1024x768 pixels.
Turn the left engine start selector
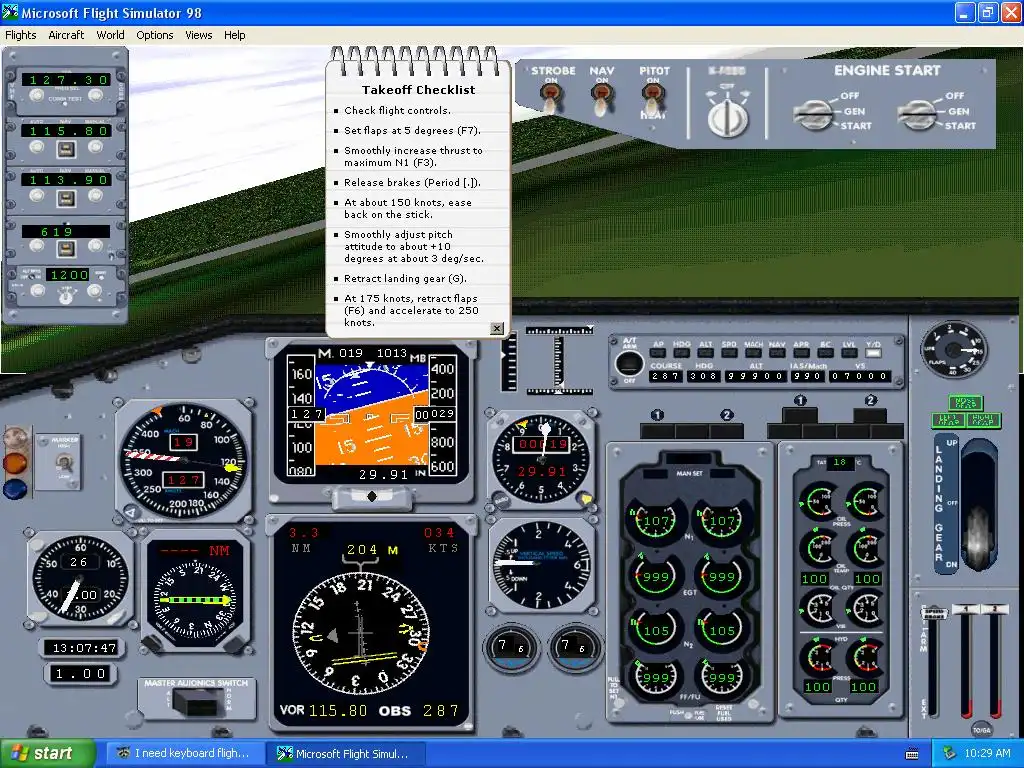point(813,114)
